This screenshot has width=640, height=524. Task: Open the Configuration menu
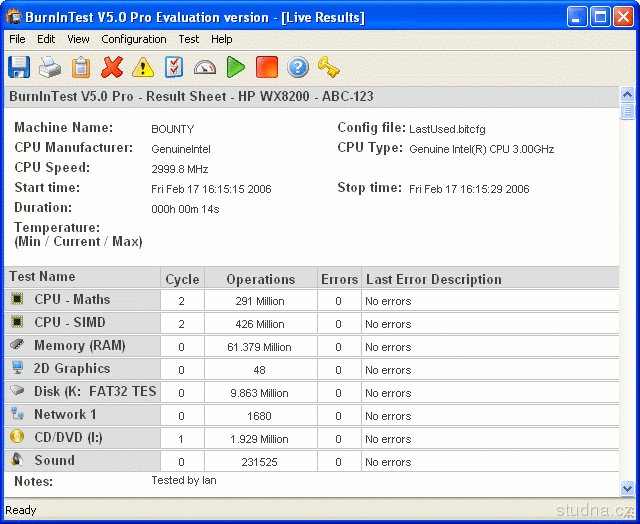point(134,39)
